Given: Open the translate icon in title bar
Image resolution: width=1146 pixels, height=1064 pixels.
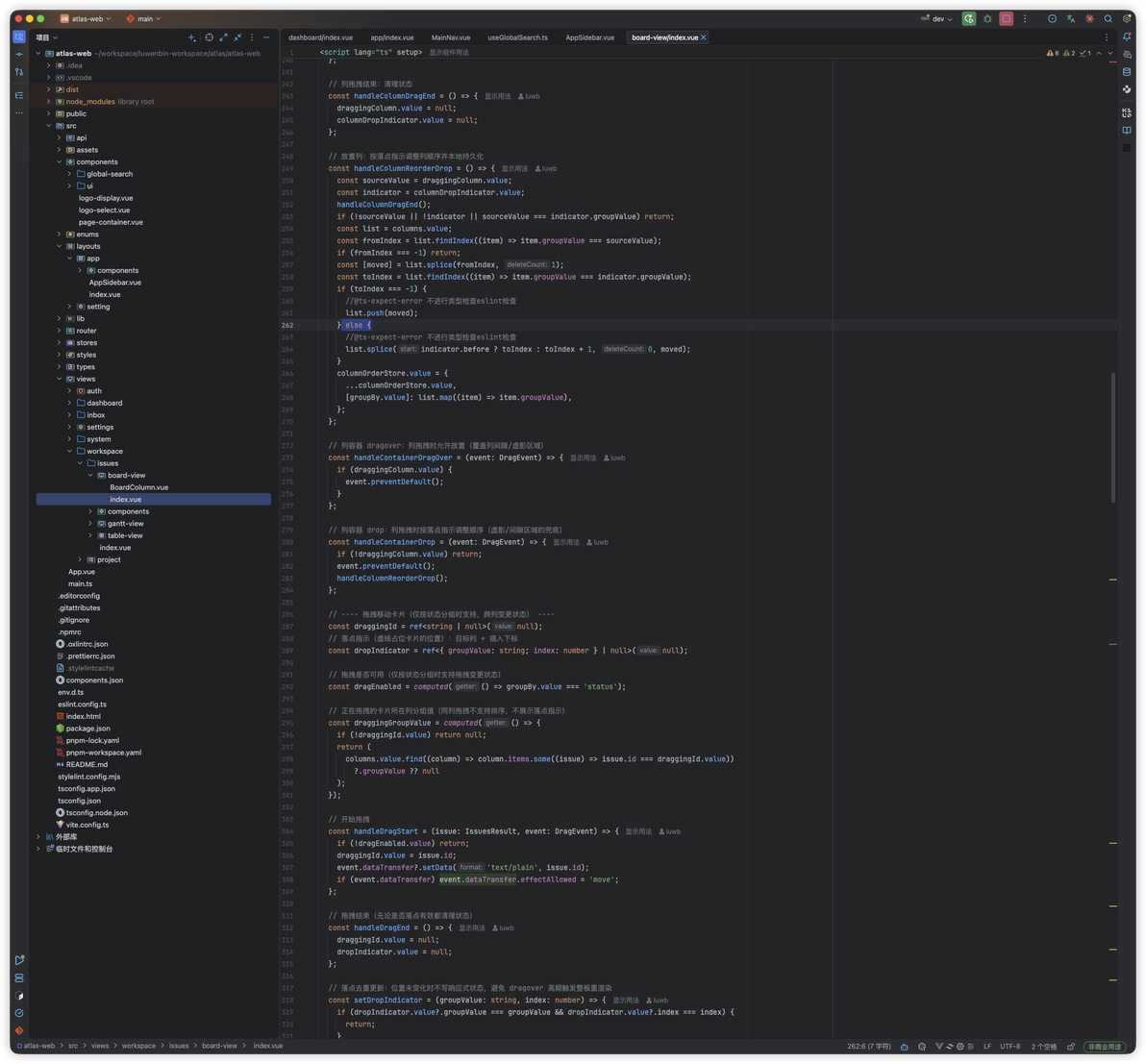Looking at the screenshot, I should coord(1071,19).
